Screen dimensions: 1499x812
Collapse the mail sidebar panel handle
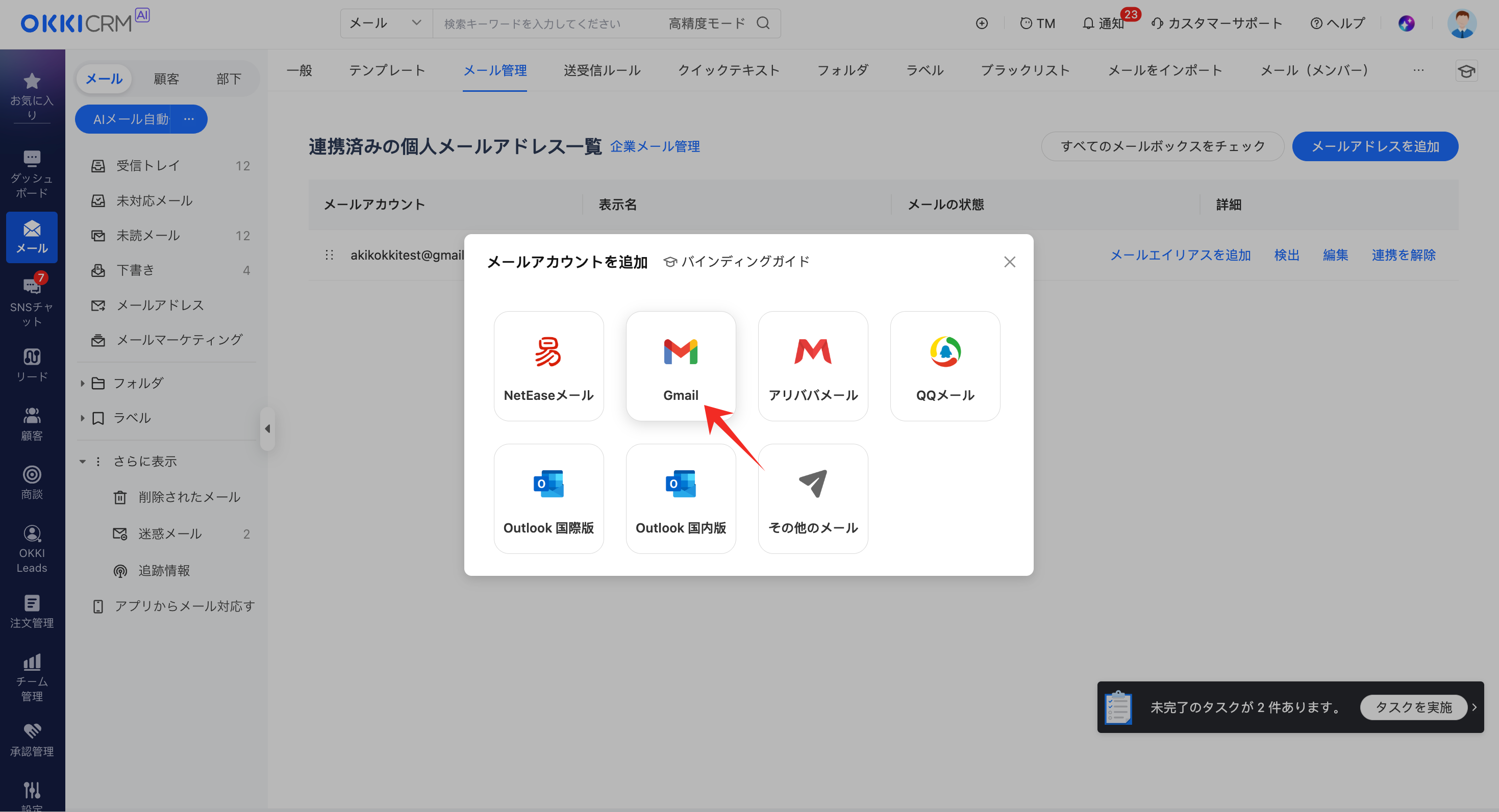tap(267, 428)
